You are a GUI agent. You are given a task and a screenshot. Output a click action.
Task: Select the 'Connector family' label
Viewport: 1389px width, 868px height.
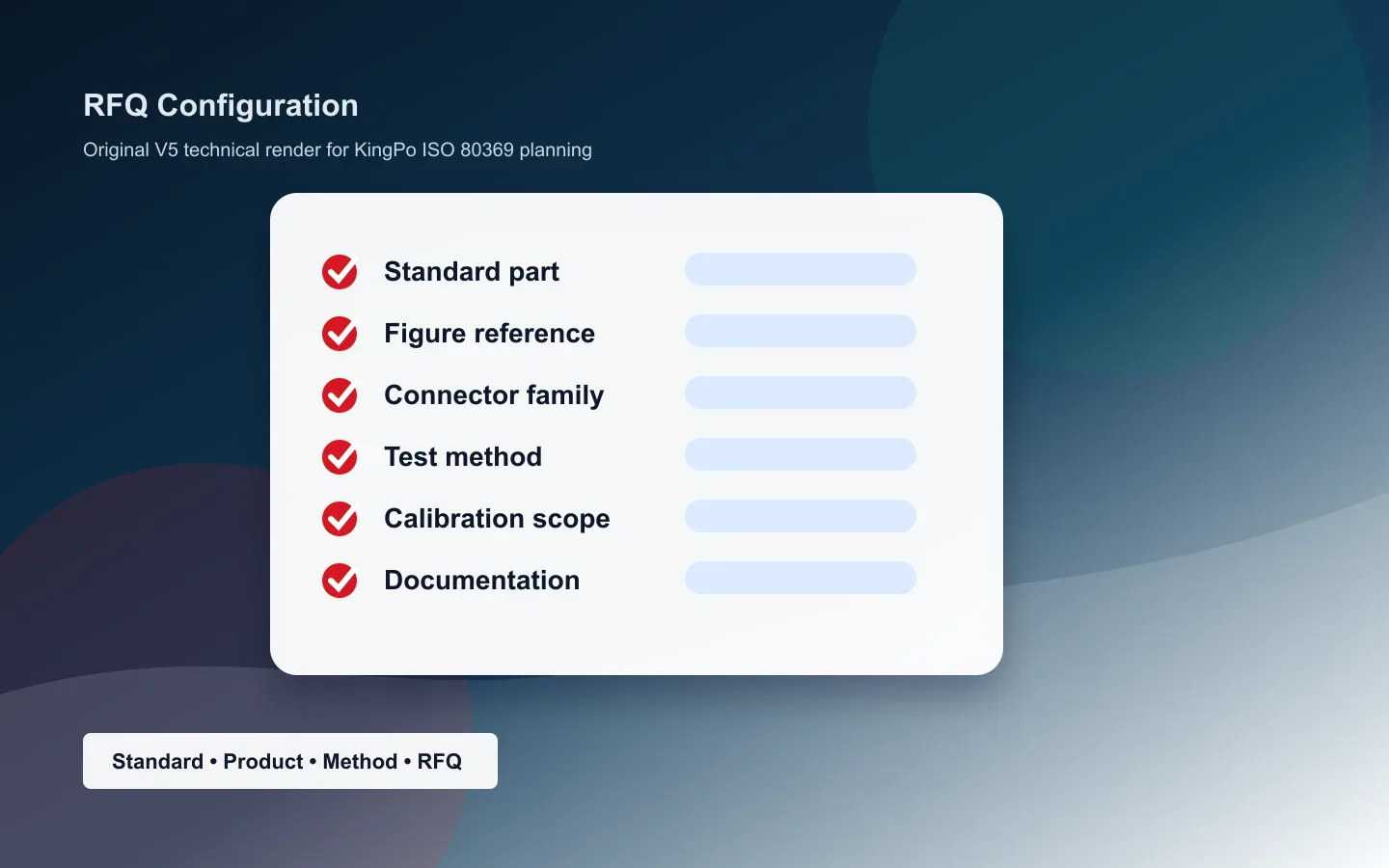[x=494, y=395]
